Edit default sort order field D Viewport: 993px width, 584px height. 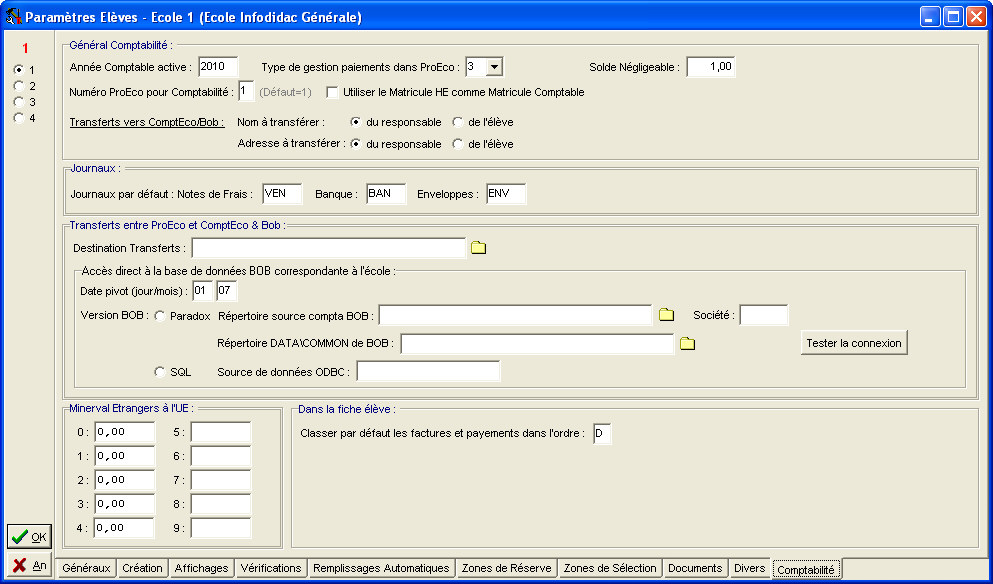tap(602, 434)
